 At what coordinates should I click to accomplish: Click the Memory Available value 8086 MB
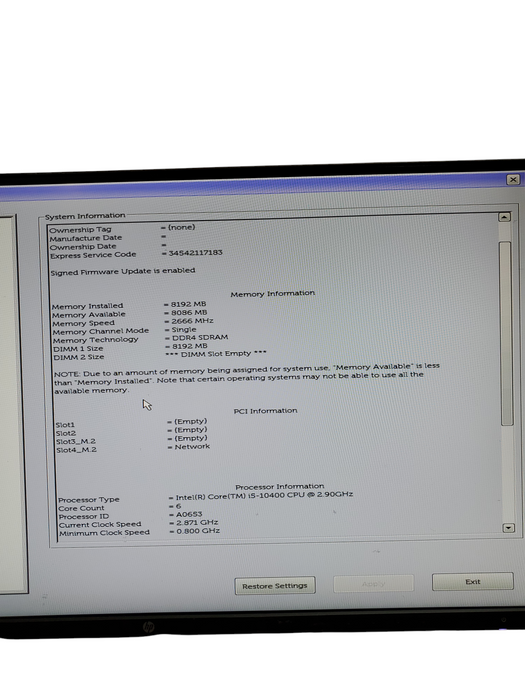189,312
